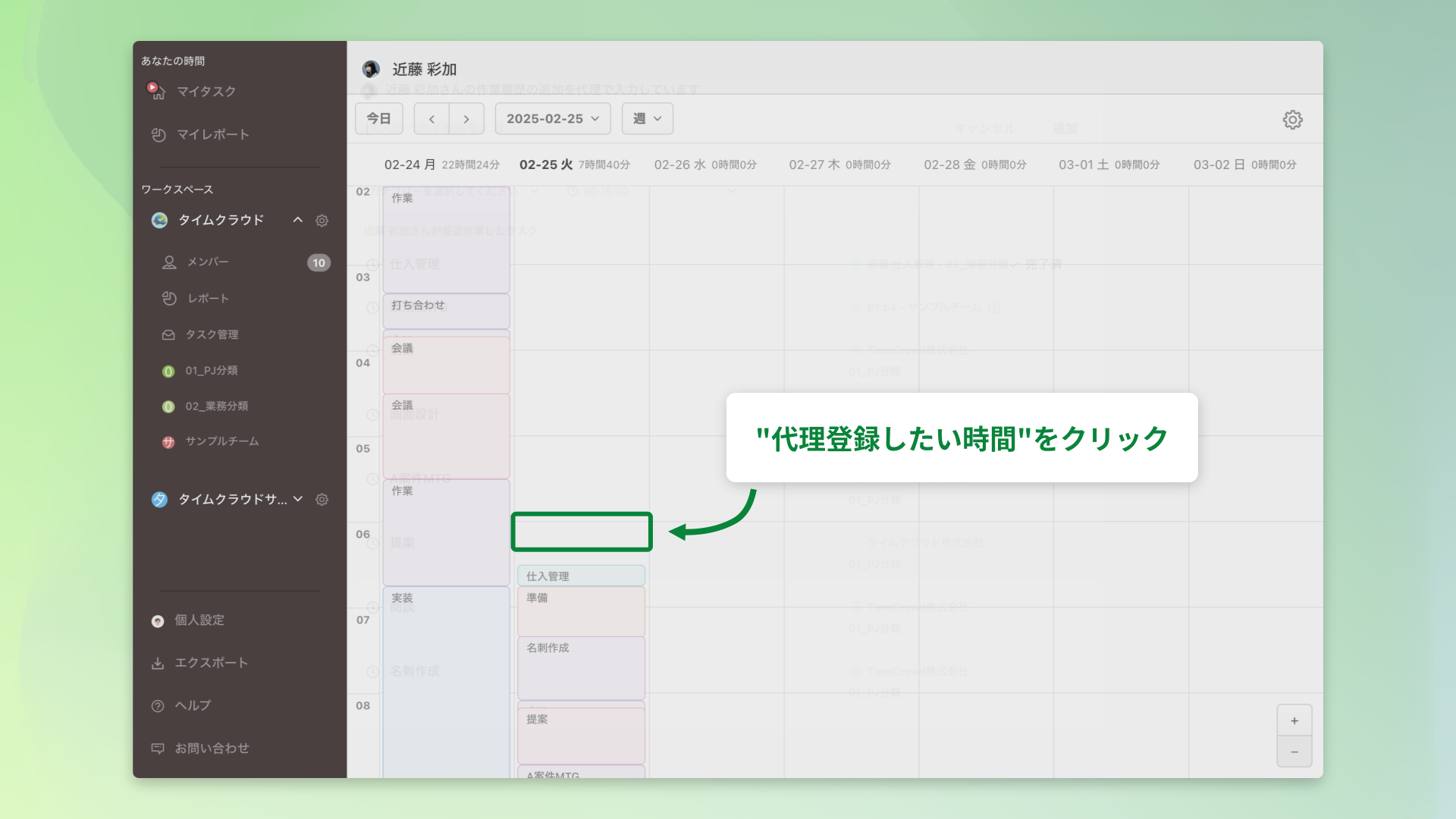Open タスク管理 inbox icon
This screenshot has height=819, width=1456.
169,335
